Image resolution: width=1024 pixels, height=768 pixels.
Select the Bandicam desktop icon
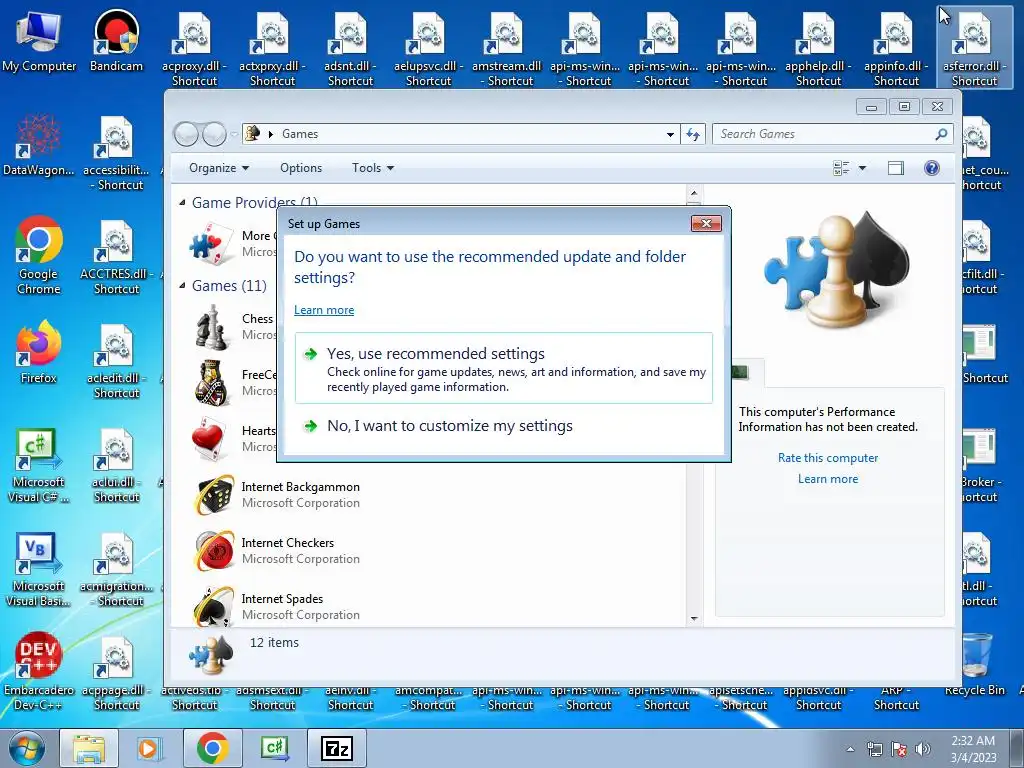click(116, 40)
